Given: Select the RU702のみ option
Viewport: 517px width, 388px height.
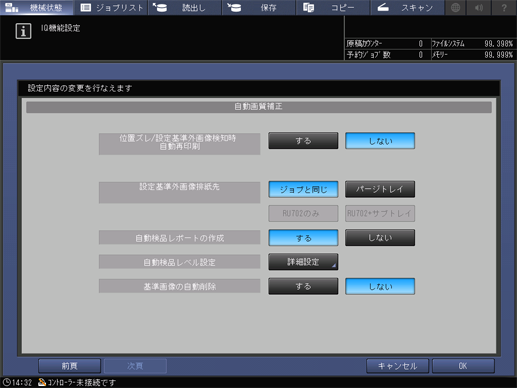Looking at the screenshot, I should tap(303, 213).
